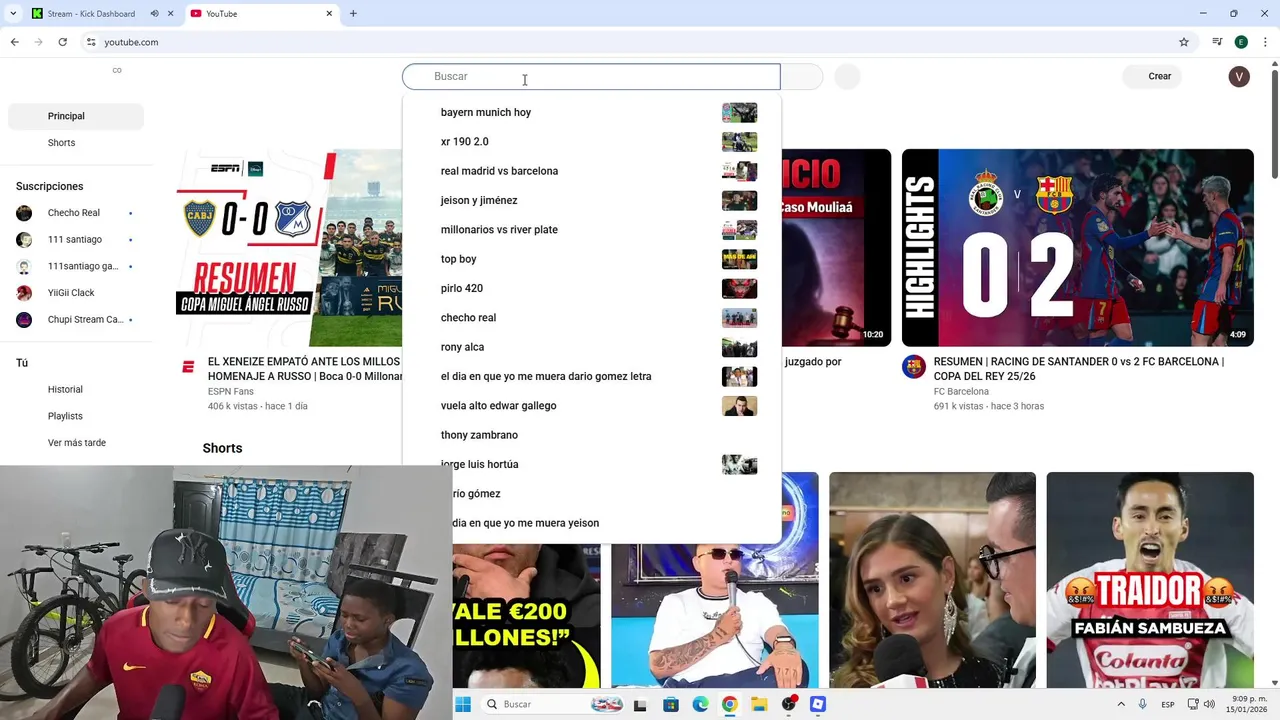Click the YiiGii Clack channel avatar icon
1280x720 pixels.
pos(24,293)
